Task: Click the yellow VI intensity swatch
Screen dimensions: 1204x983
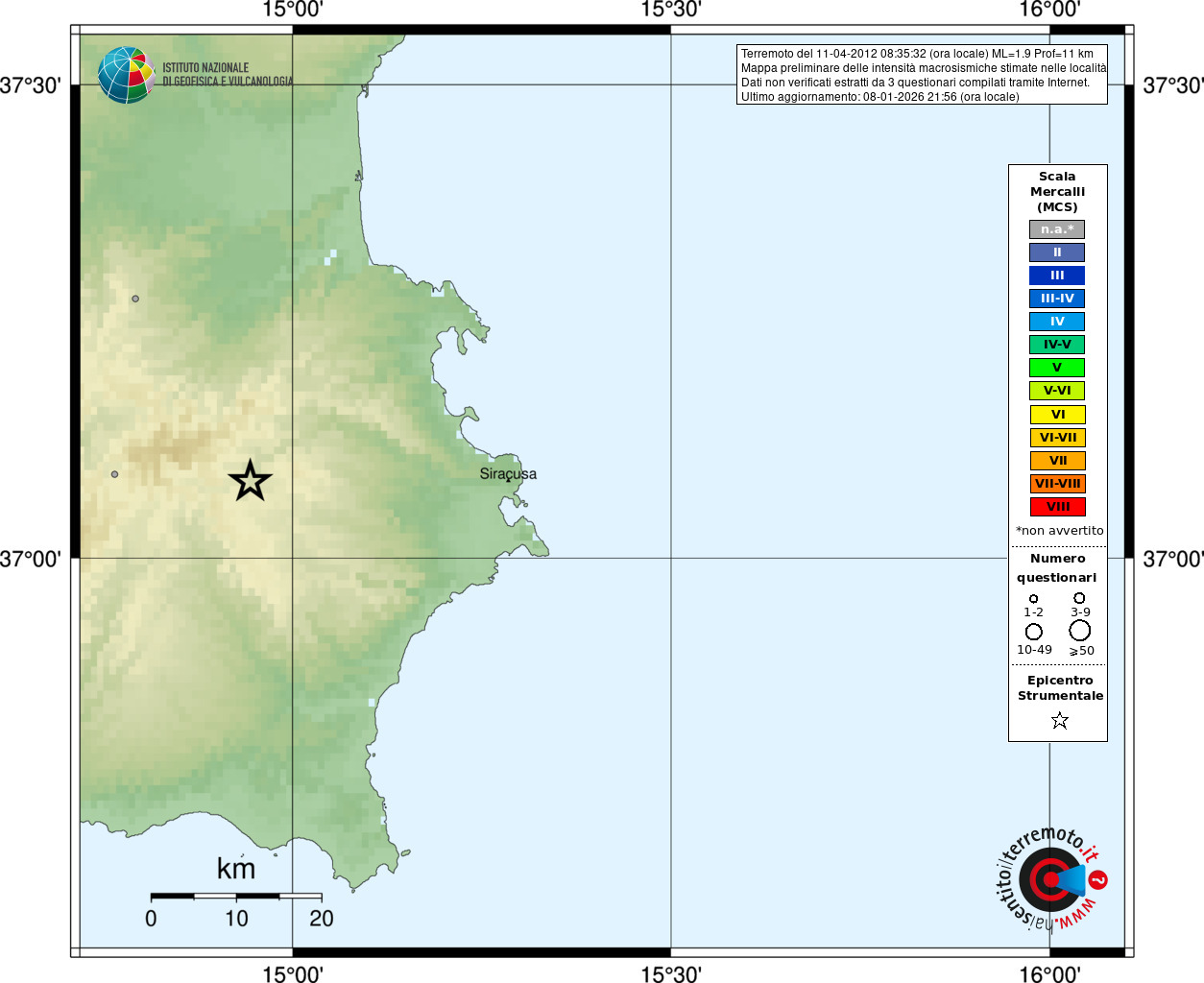Action: click(1057, 415)
